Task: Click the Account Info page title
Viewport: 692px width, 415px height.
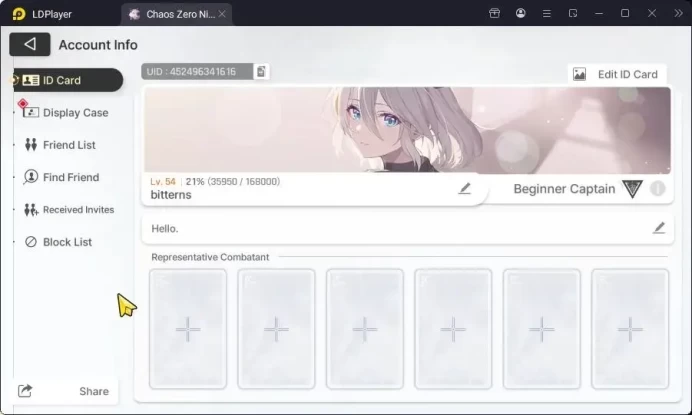Action: click(x=98, y=45)
